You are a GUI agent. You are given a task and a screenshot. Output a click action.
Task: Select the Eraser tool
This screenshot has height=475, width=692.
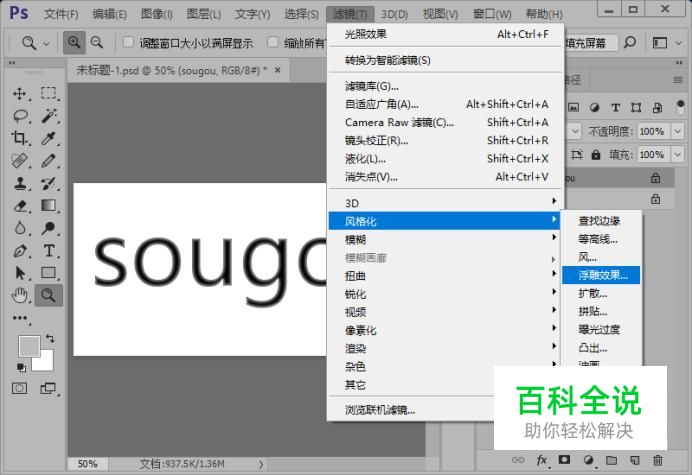[x=20, y=206]
